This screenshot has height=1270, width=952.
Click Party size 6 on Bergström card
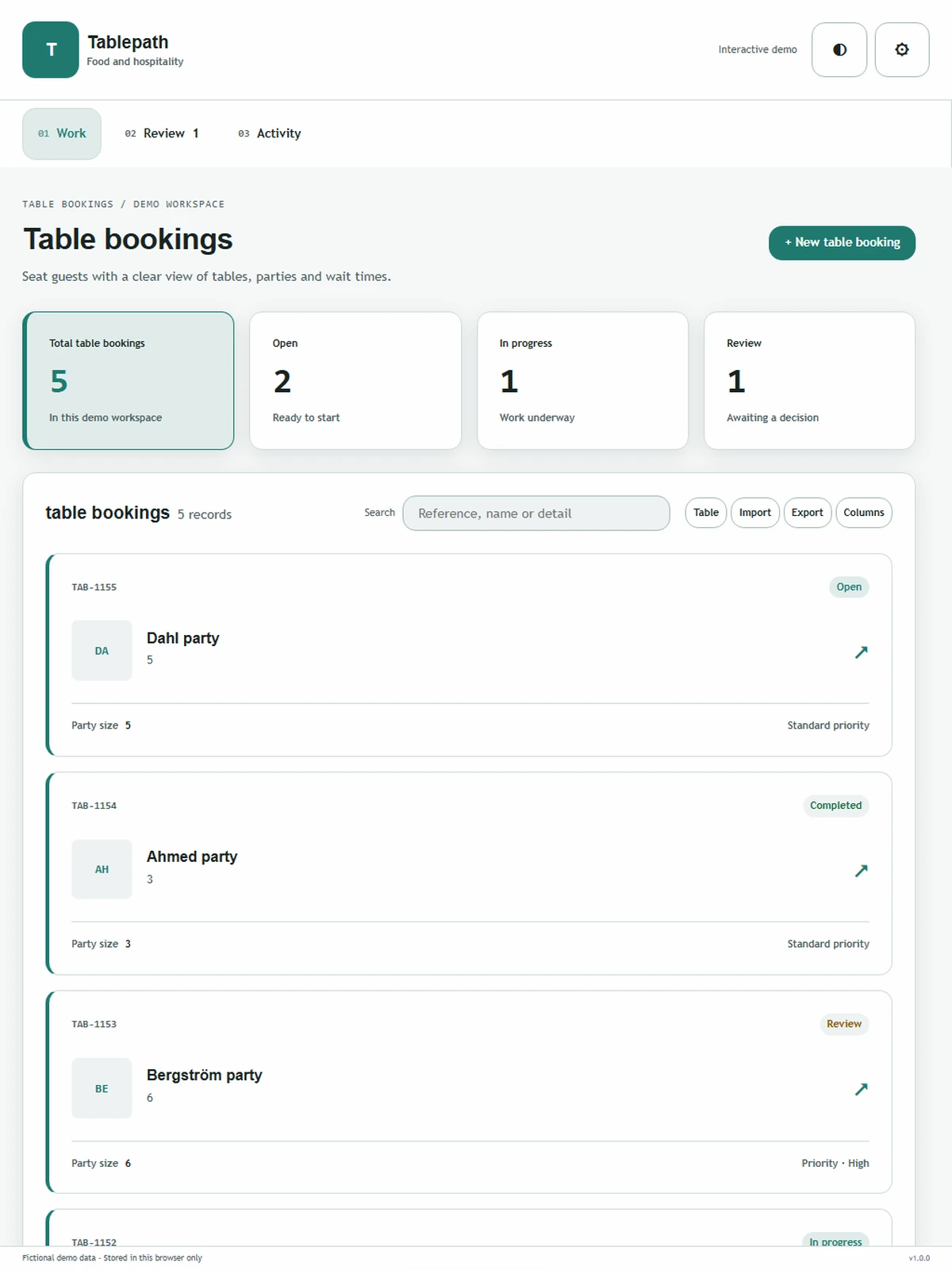click(102, 1163)
